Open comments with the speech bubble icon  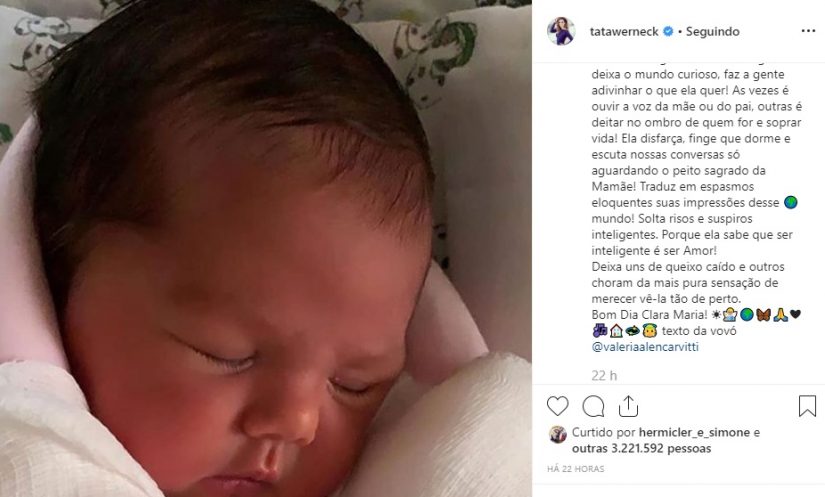[593, 406]
